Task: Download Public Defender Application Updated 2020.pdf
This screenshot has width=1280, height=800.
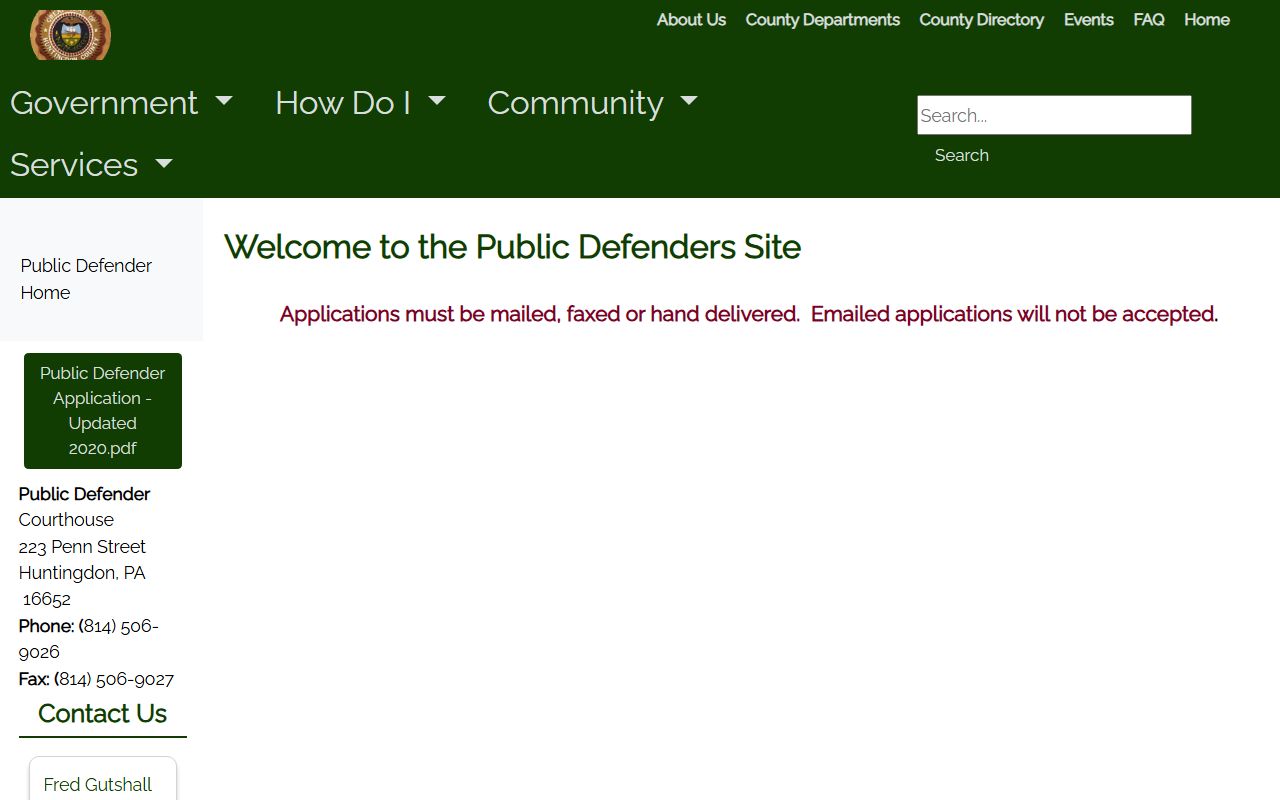Action: (x=103, y=410)
